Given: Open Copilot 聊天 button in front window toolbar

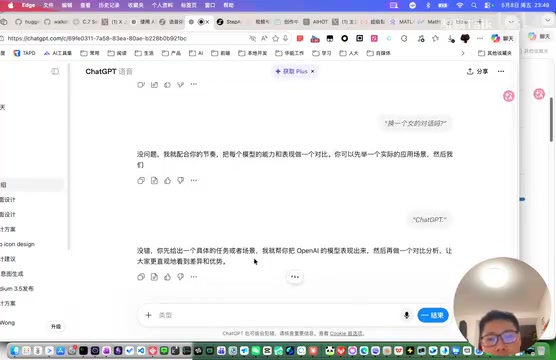Looking at the screenshot, I should pyautogui.click(x=502, y=38).
